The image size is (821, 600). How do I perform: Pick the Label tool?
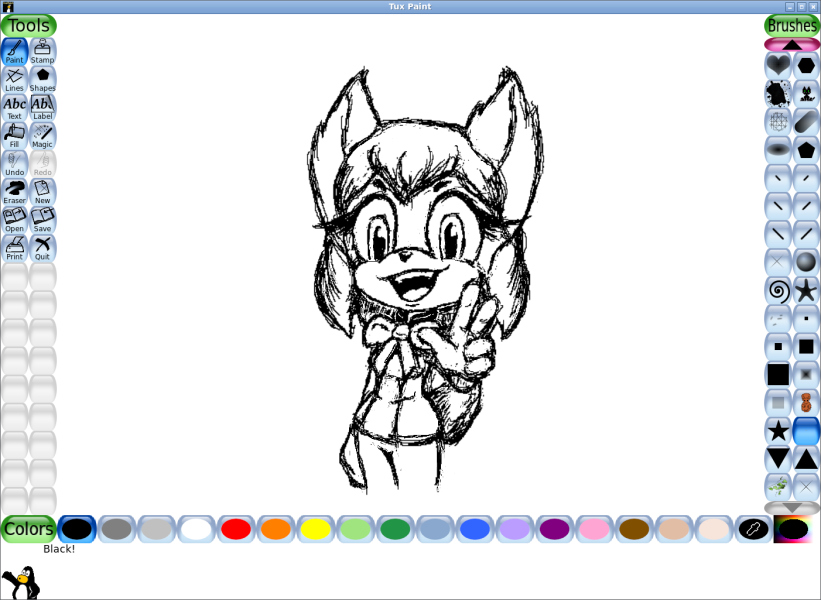pyautogui.click(x=42, y=108)
